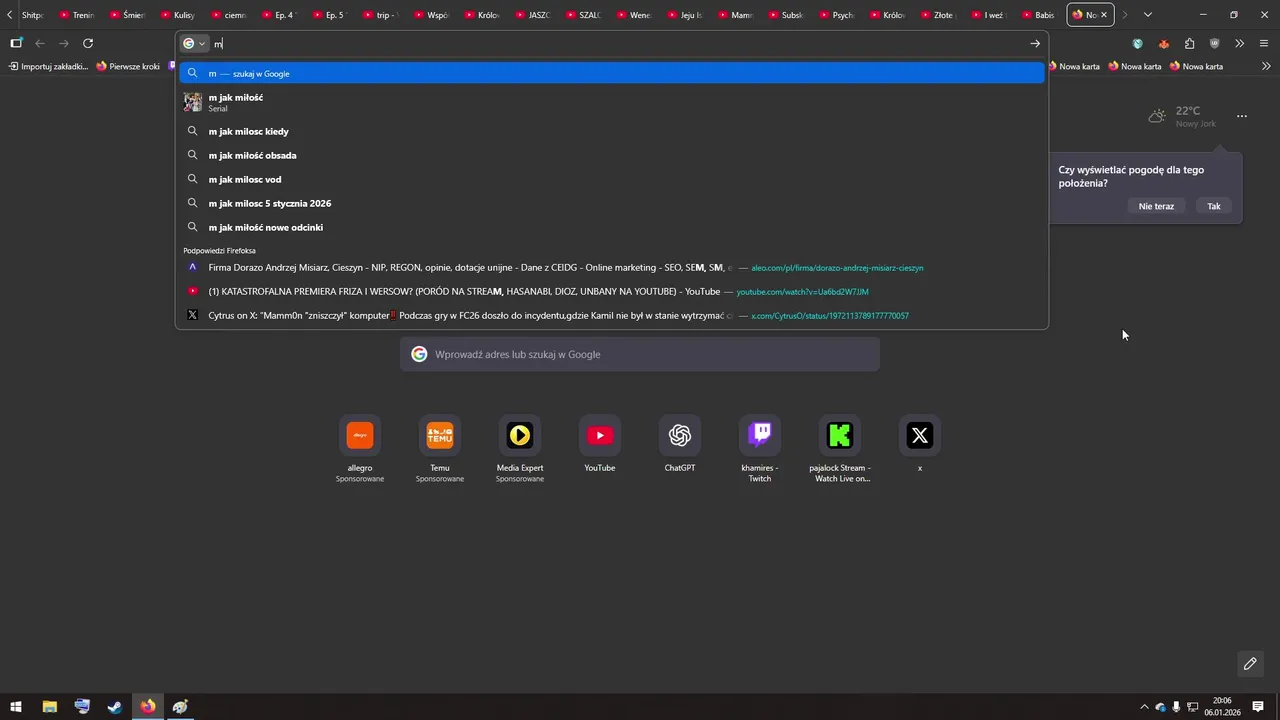
Task: Select the allegro sponsored shortcut tile
Action: pos(360,436)
